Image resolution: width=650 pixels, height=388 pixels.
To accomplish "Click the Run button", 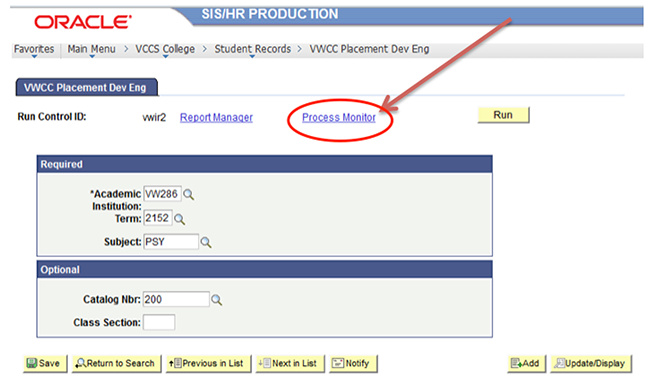I will click(503, 115).
